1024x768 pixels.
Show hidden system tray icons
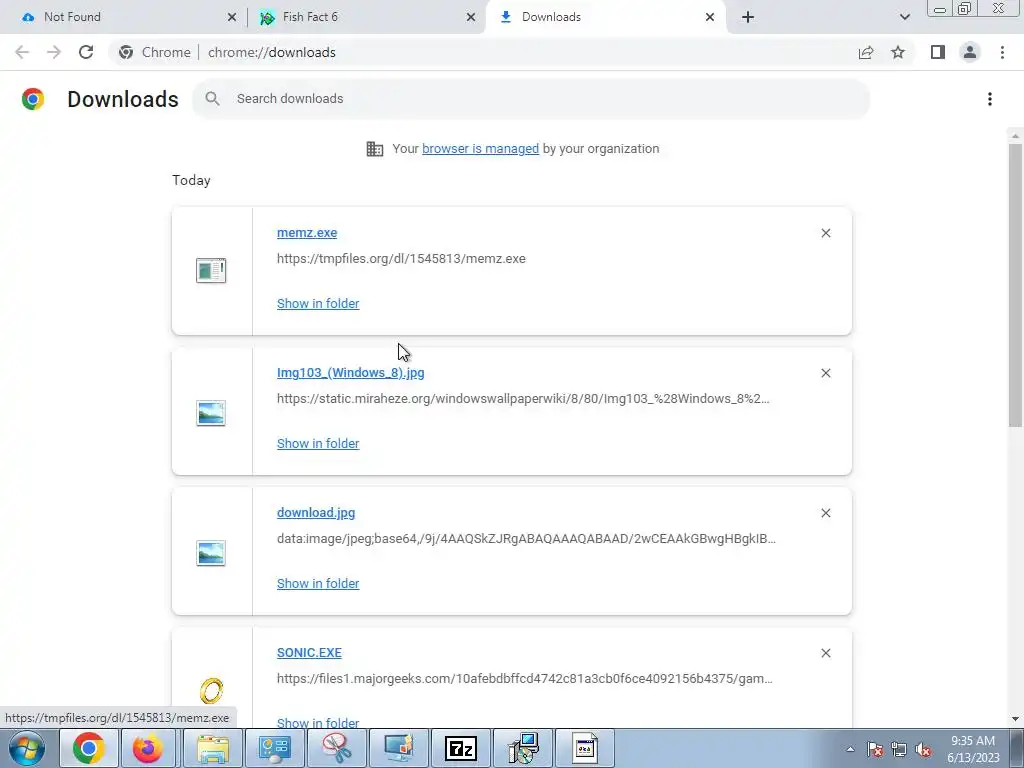850,749
